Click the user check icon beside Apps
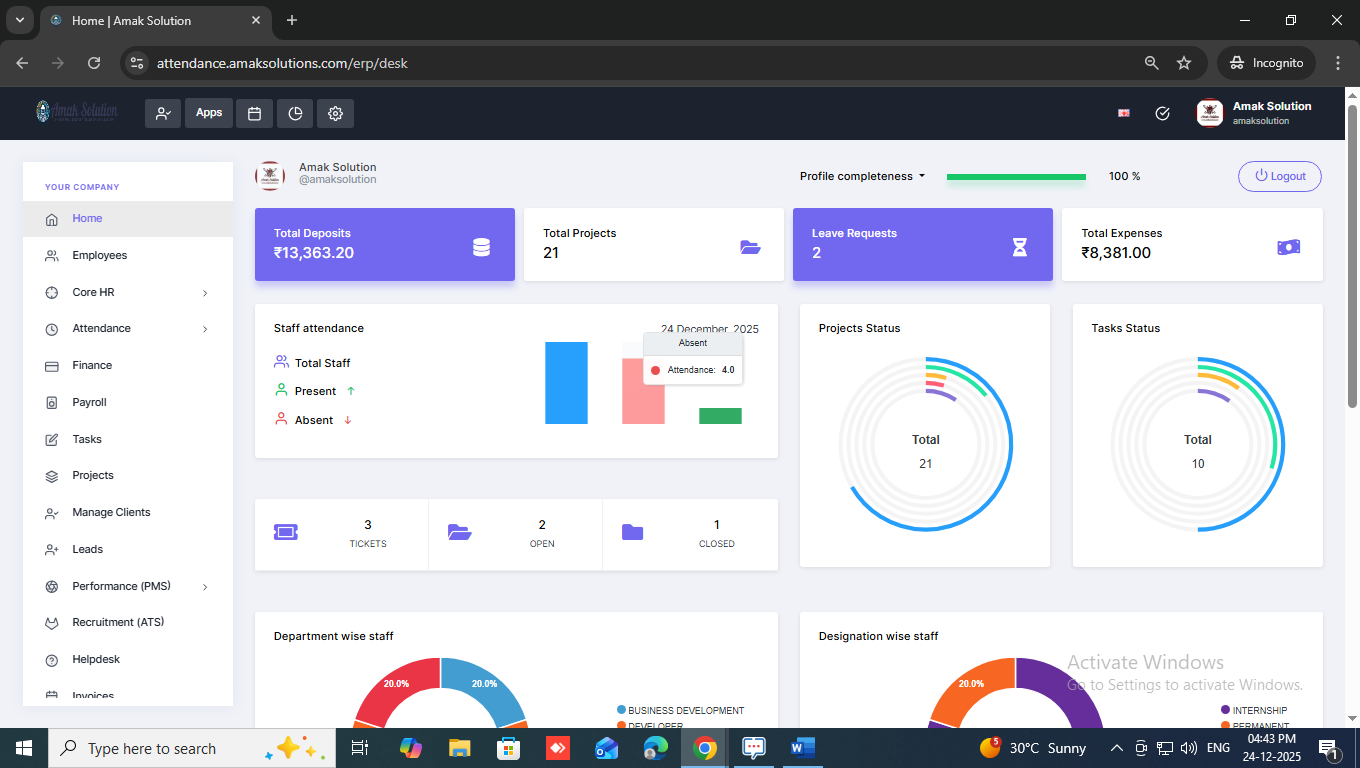The height and width of the screenshot is (768, 1360). [x=163, y=113]
